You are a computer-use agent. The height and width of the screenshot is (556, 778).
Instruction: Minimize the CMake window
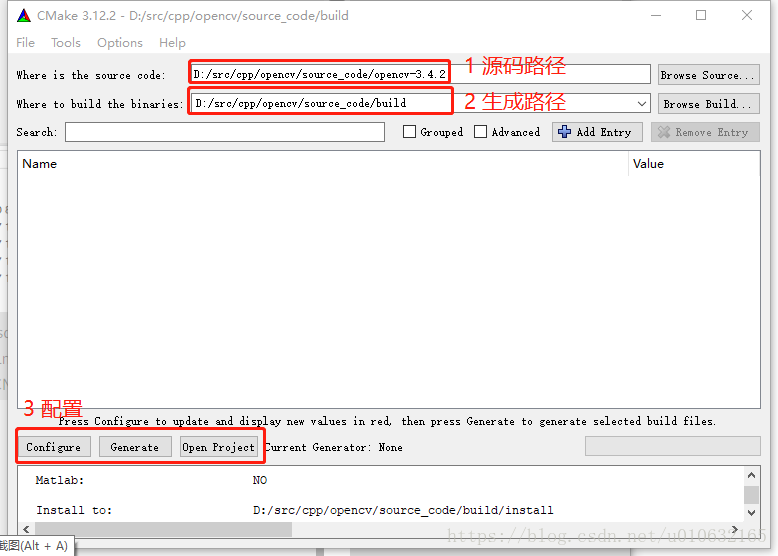pyautogui.click(x=656, y=15)
